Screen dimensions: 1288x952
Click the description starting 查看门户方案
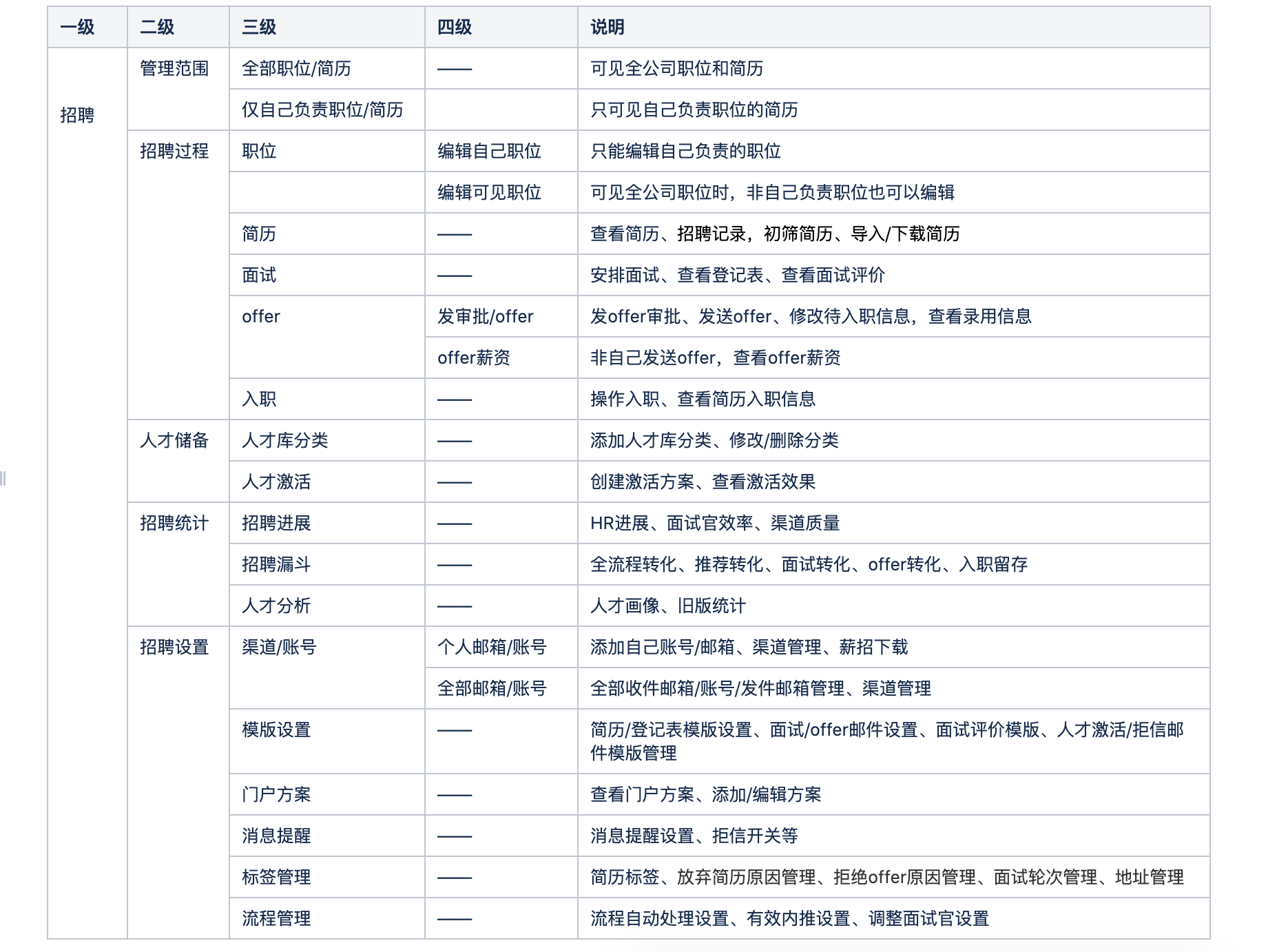tap(706, 795)
